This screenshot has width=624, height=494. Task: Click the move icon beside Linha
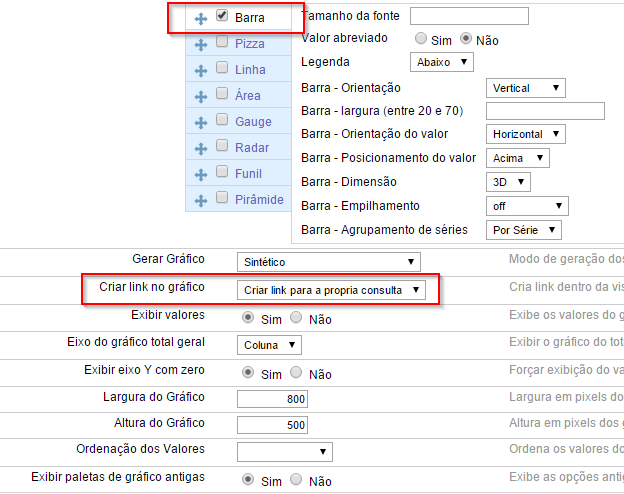click(x=201, y=69)
